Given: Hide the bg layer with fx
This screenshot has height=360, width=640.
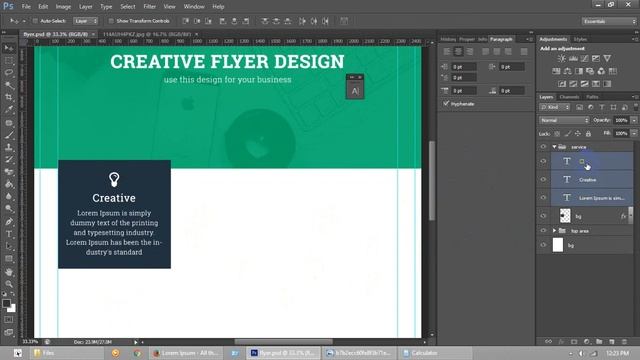Looking at the screenshot, I should (543, 216).
